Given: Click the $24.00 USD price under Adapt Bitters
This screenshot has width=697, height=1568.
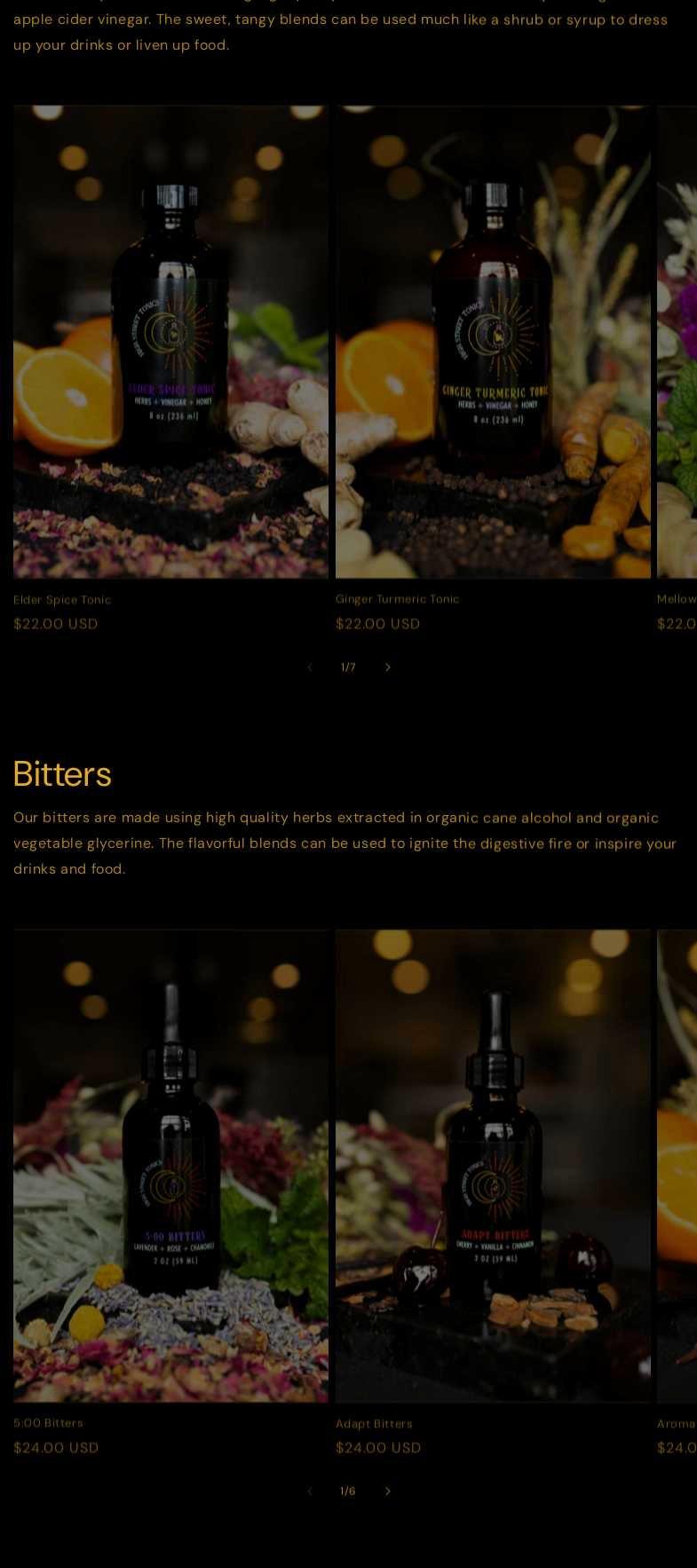Looking at the screenshot, I should (378, 1448).
